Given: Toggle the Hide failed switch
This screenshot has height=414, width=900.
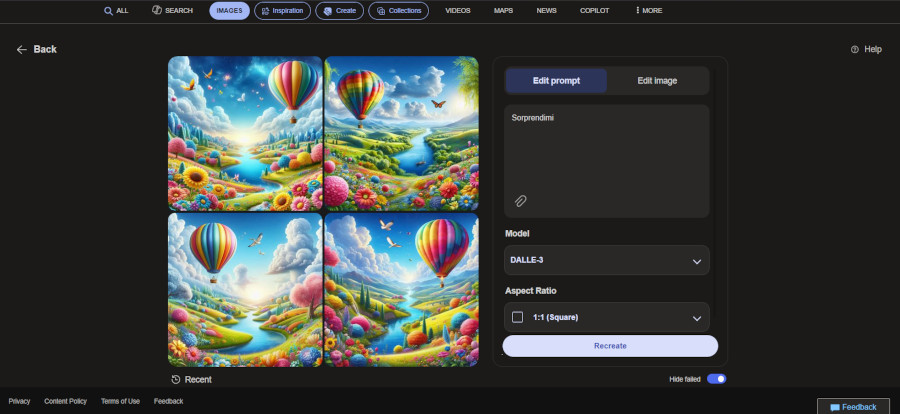Looking at the screenshot, I should 716,379.
